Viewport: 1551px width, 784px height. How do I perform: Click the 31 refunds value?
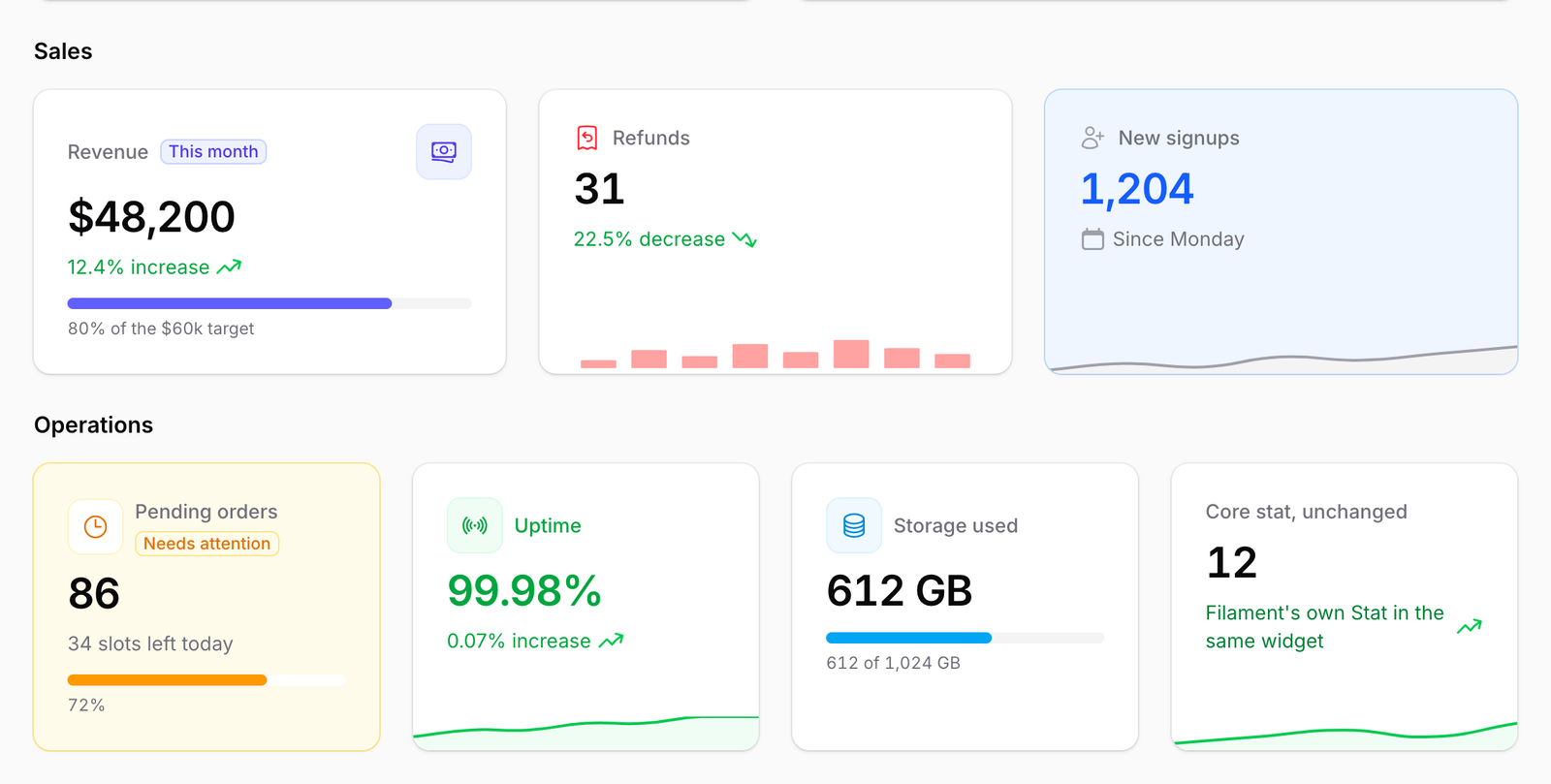click(599, 189)
